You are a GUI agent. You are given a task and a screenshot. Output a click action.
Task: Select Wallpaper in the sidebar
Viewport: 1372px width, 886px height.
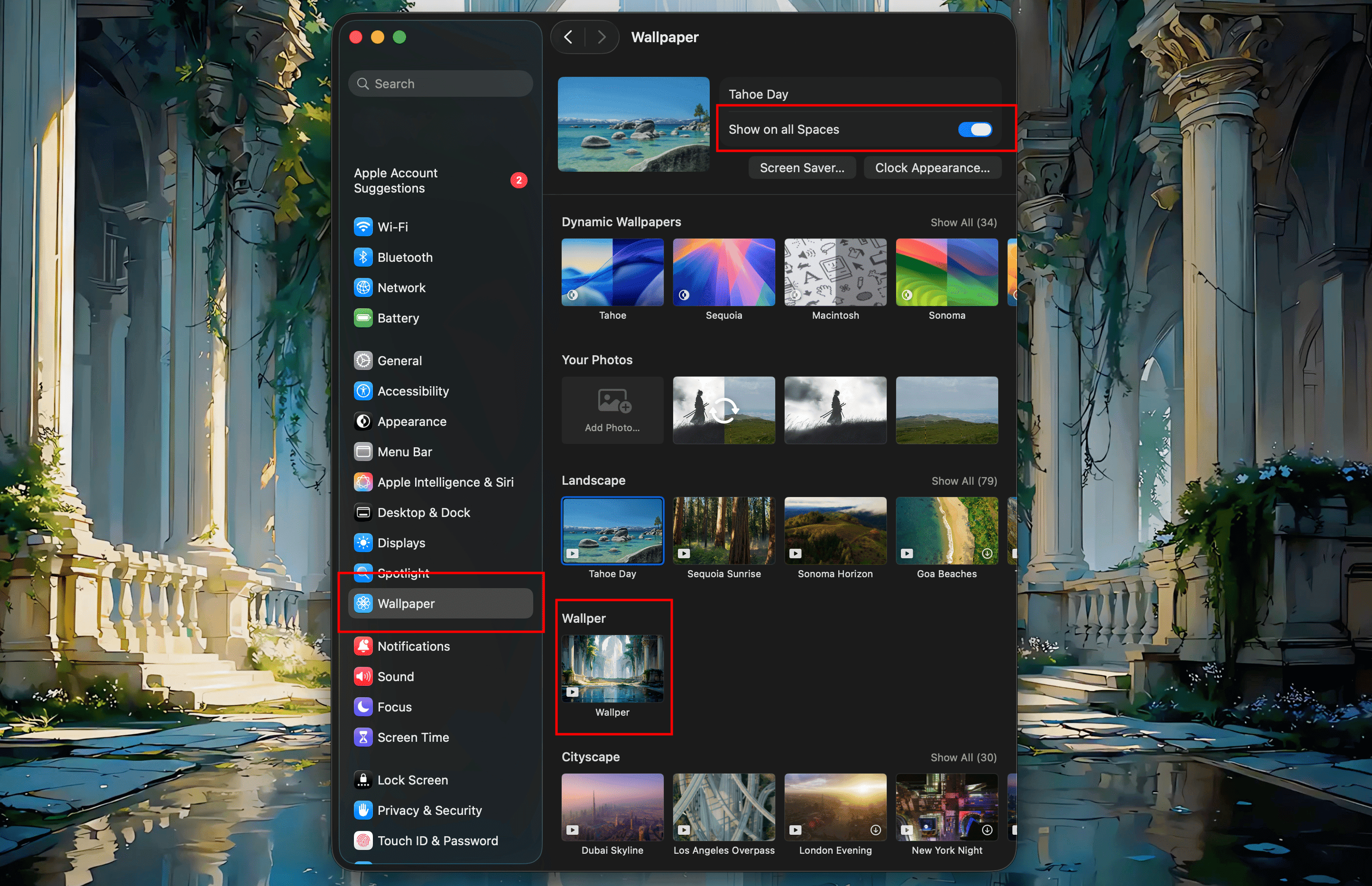[406, 603]
